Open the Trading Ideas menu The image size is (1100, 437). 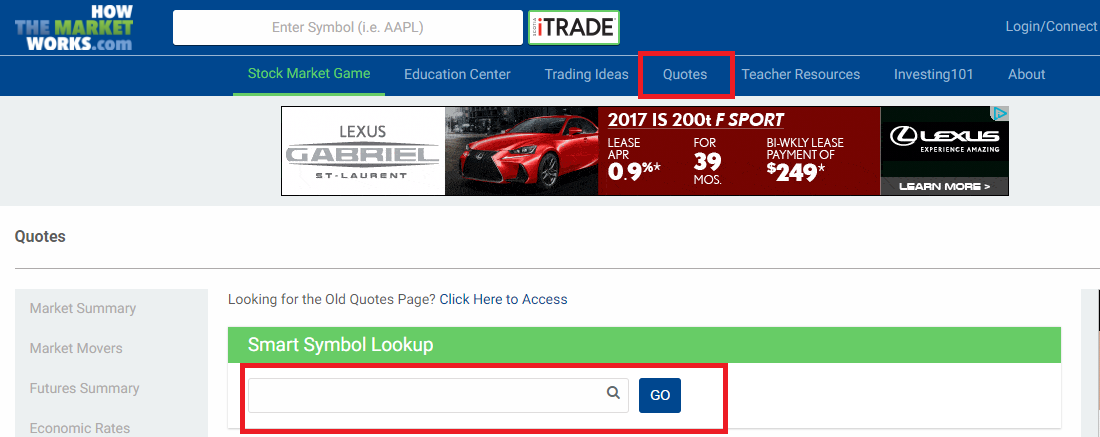[x=586, y=74]
